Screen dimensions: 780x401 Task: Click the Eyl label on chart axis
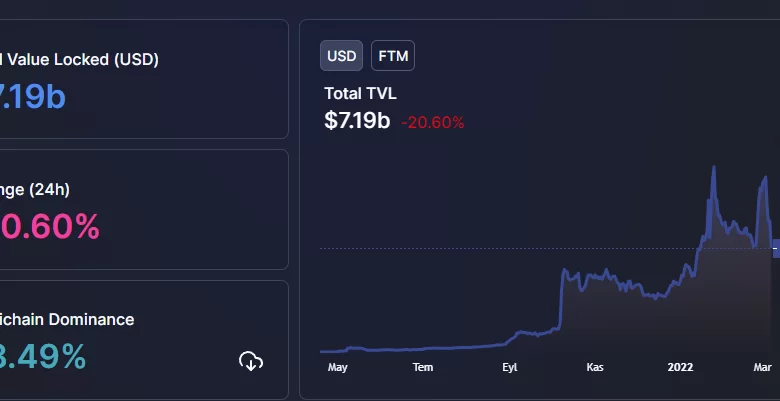510,367
